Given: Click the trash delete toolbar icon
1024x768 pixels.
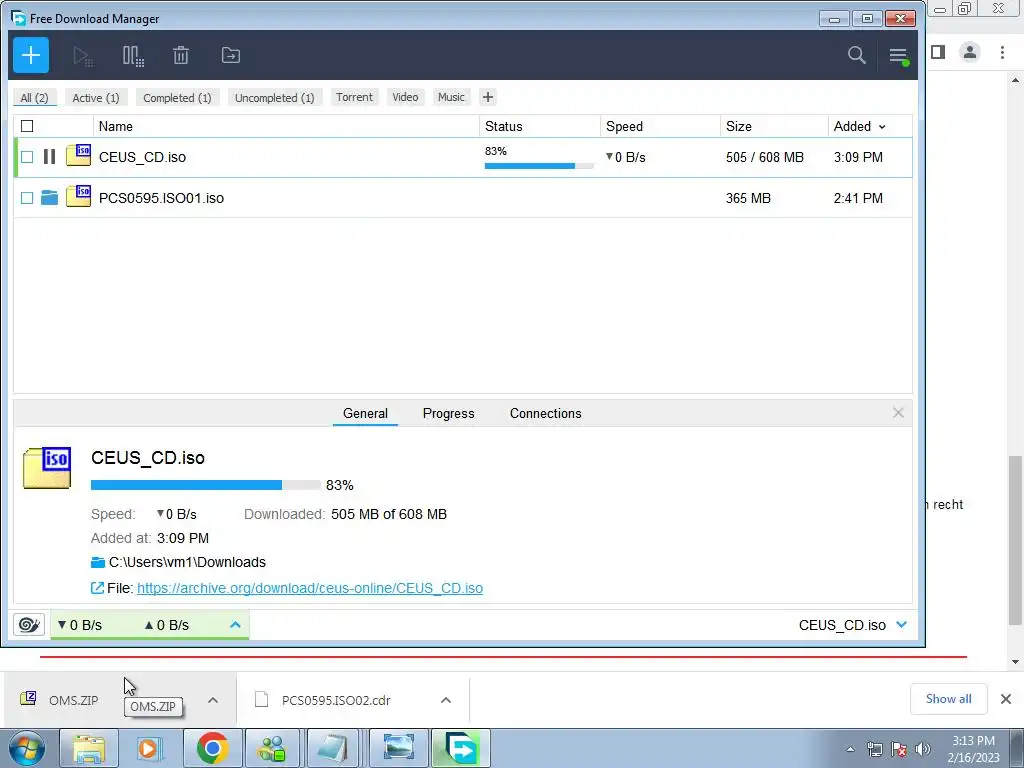Looking at the screenshot, I should click(181, 56).
